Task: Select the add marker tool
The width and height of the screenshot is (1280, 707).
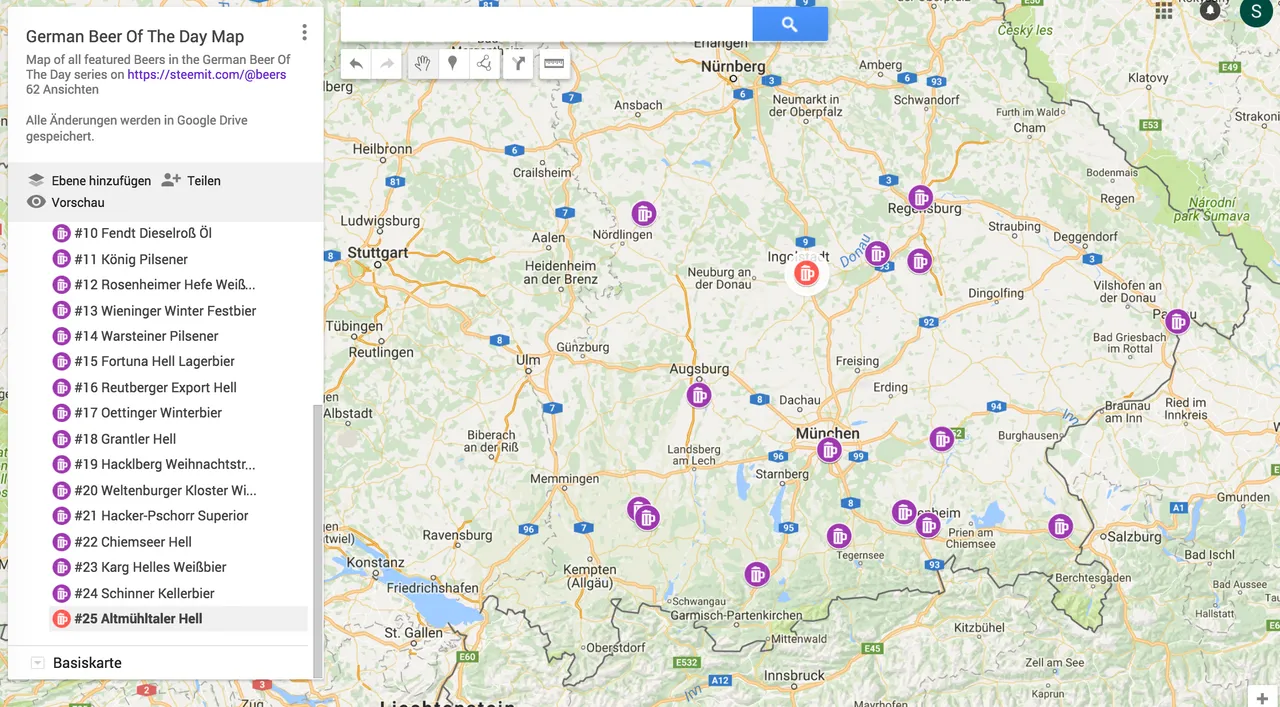Action: pyautogui.click(x=453, y=64)
